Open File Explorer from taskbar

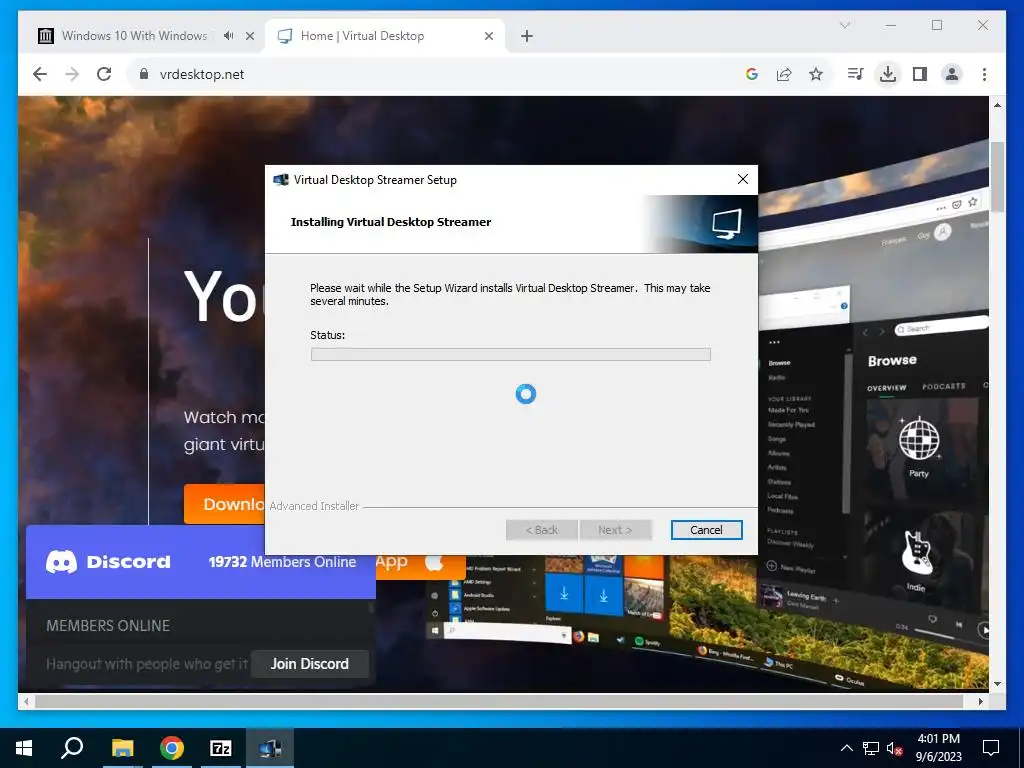(x=122, y=748)
